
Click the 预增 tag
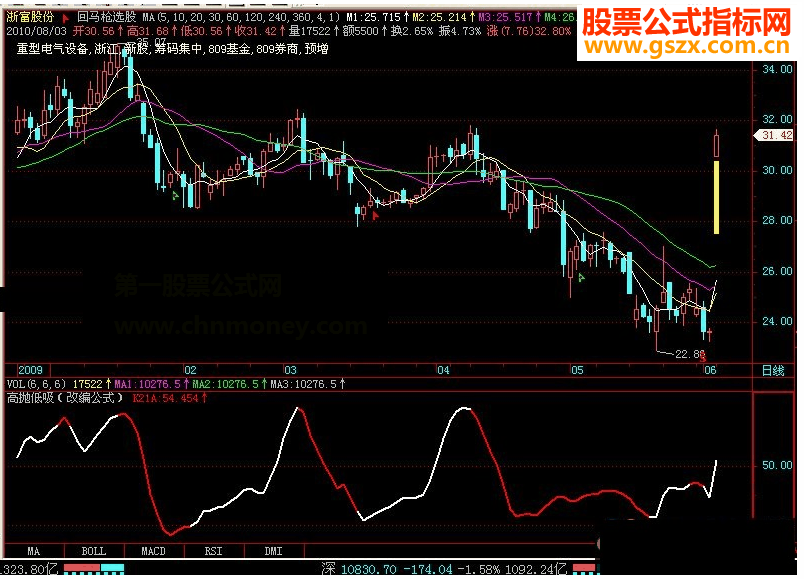tap(316, 49)
